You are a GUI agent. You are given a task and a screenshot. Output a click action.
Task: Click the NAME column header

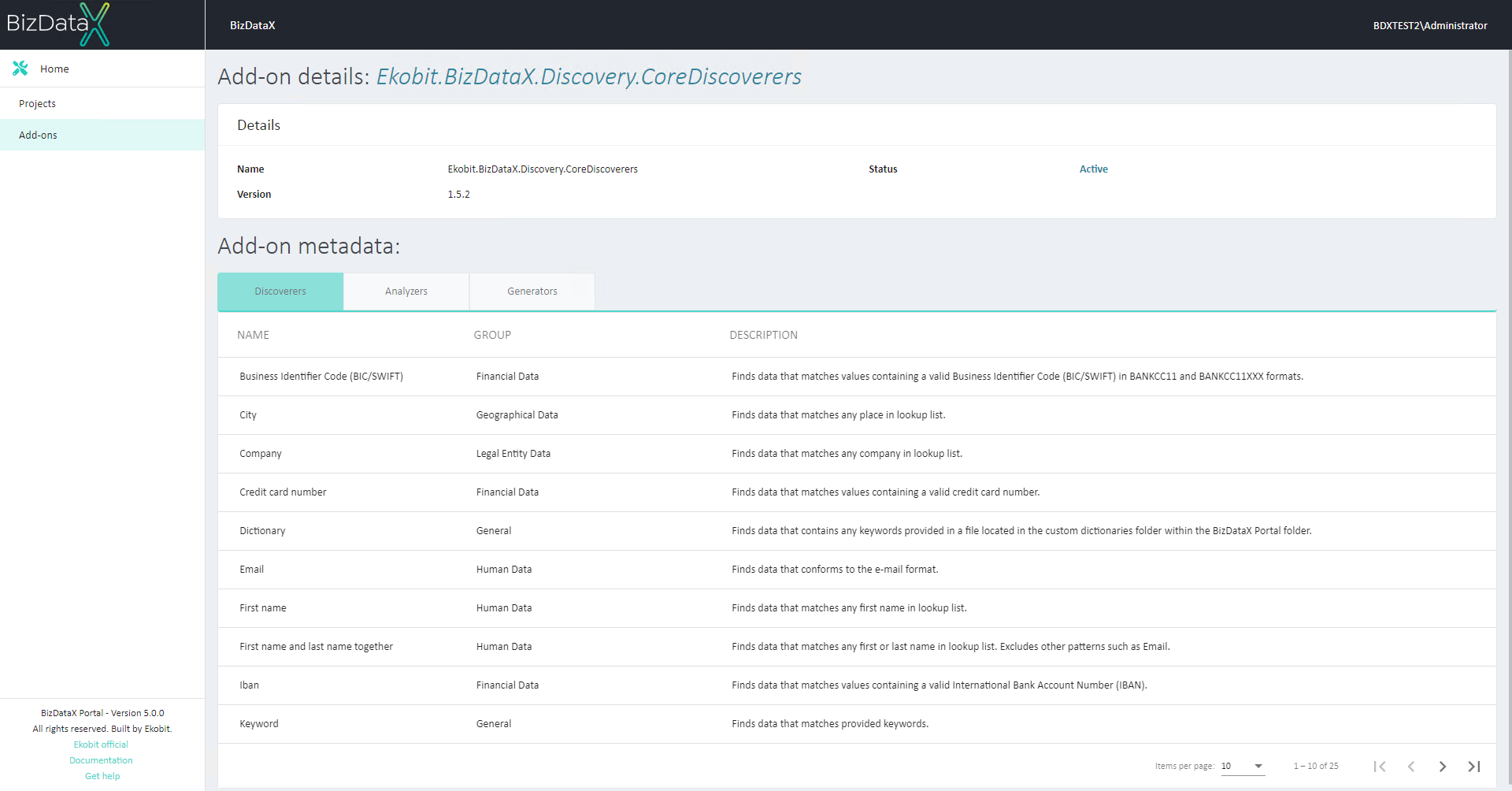pos(253,335)
